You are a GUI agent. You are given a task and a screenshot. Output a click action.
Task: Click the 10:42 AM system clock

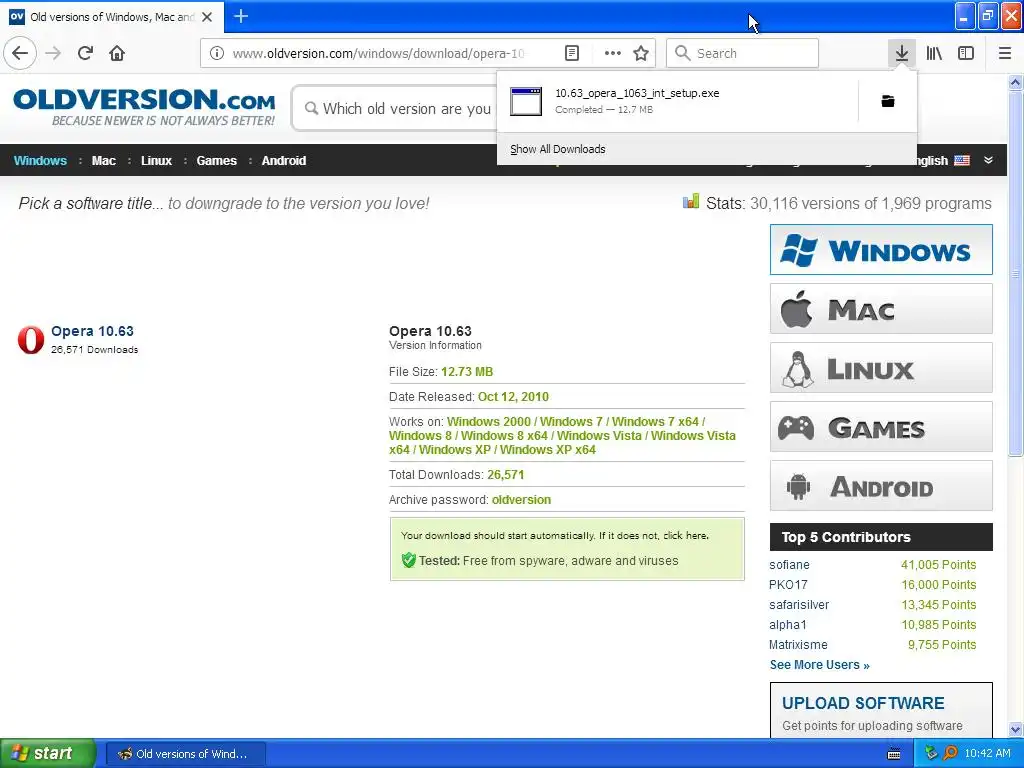tap(987, 753)
